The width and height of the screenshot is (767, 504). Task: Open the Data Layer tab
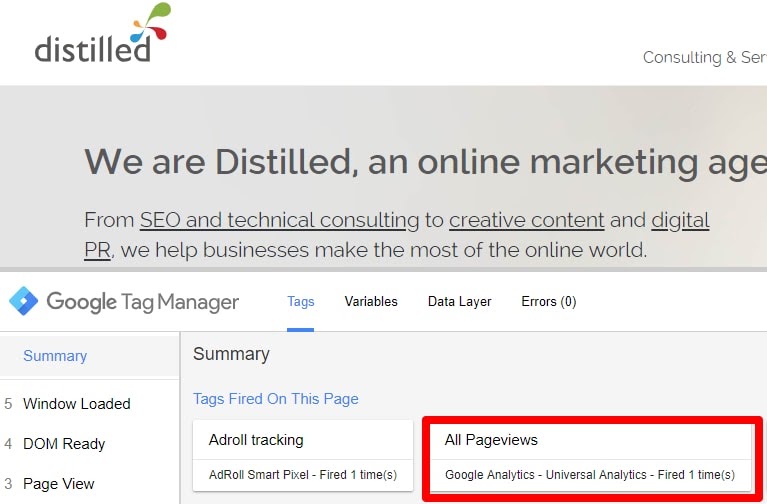click(x=459, y=301)
